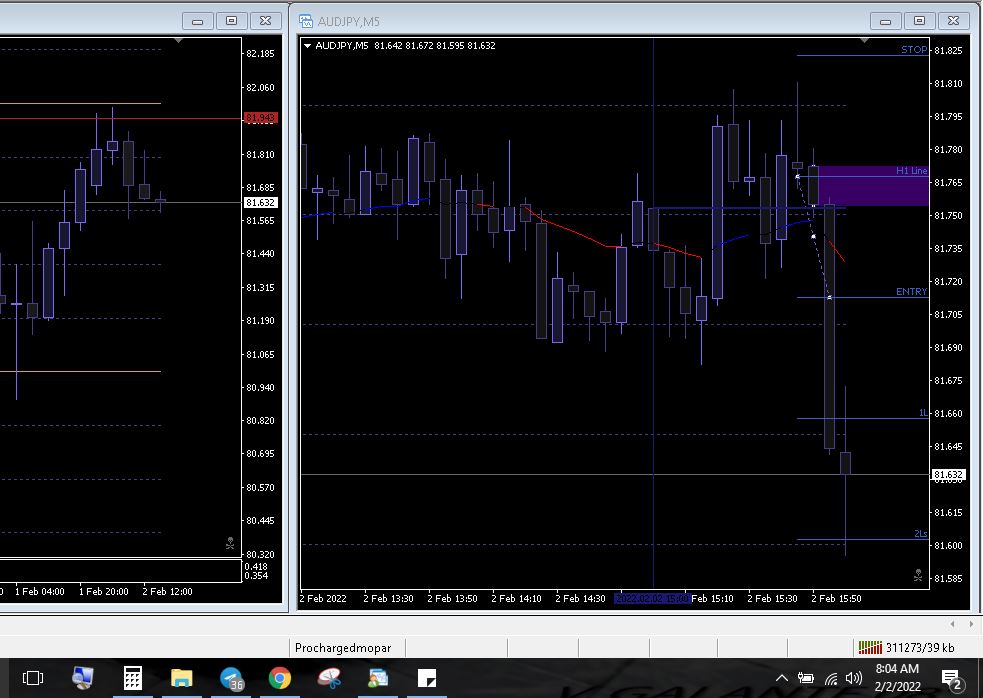The height and width of the screenshot is (698, 983).
Task: Open the notification center icon
Action: click(951, 679)
